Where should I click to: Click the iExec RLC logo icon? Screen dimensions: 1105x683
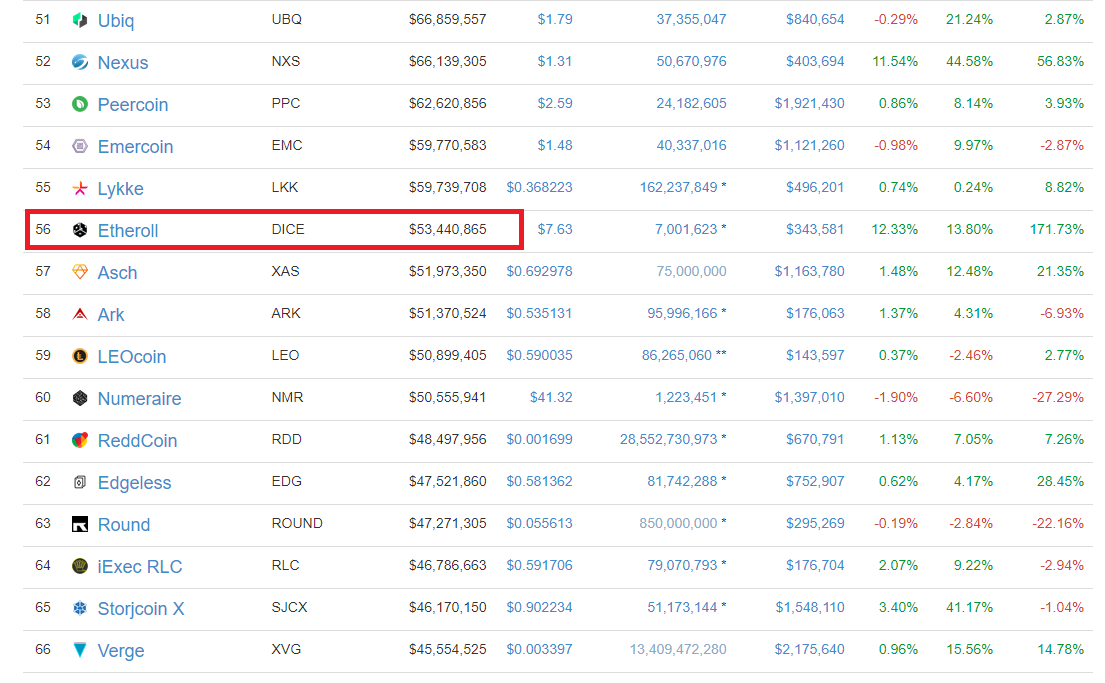(x=80, y=566)
